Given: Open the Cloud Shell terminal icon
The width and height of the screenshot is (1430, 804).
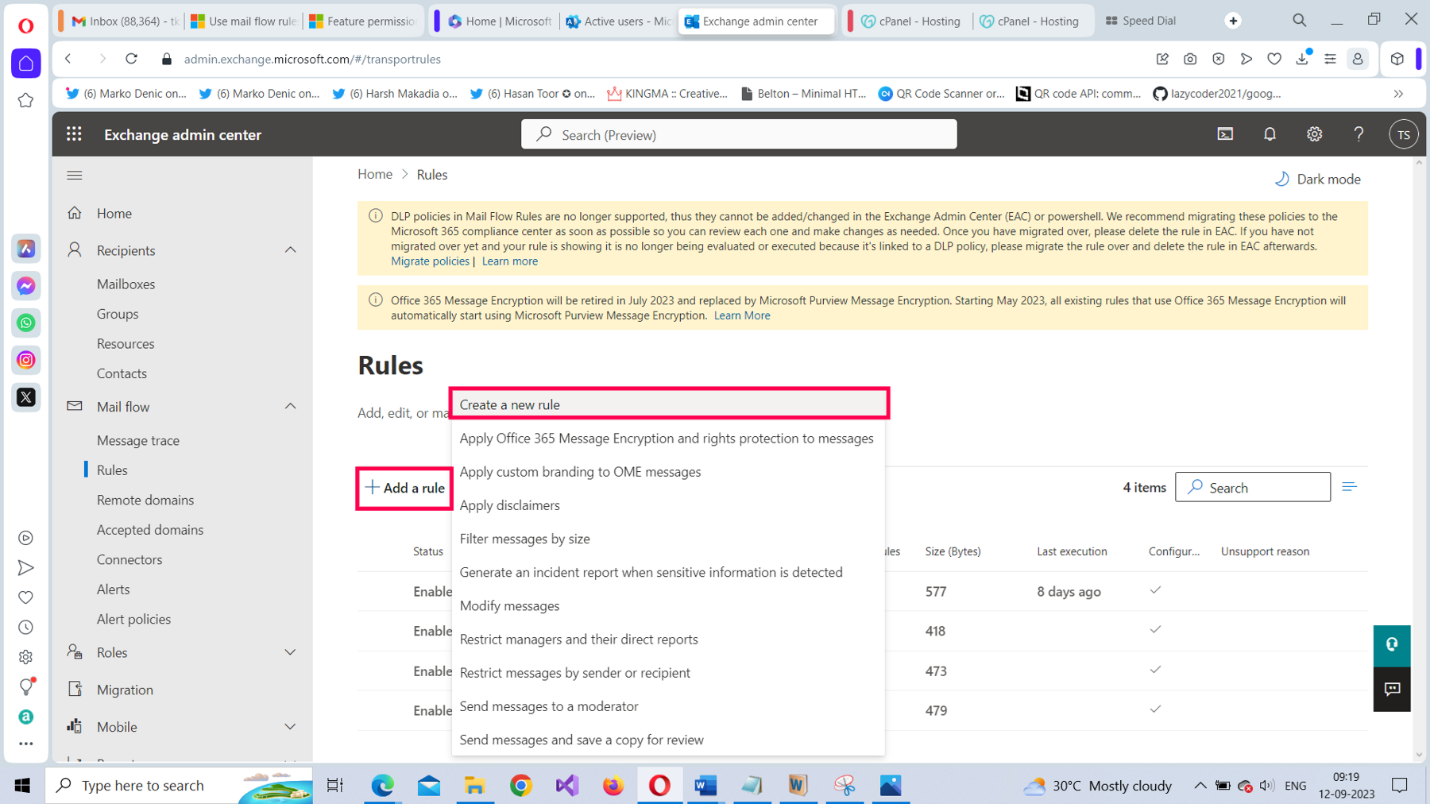Looking at the screenshot, I should click(1225, 135).
